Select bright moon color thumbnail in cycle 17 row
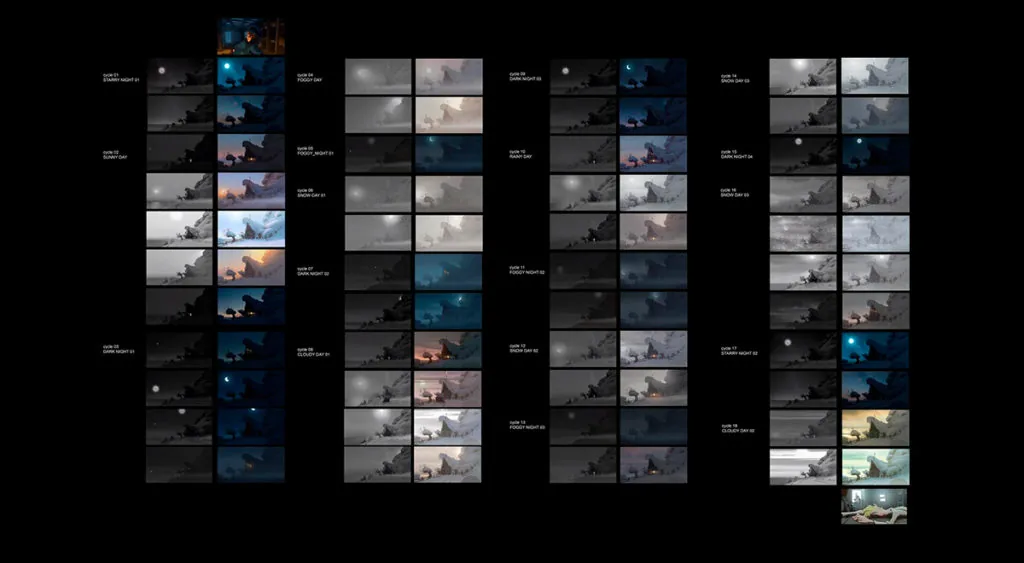This screenshot has height=563, width=1024. tap(875, 350)
